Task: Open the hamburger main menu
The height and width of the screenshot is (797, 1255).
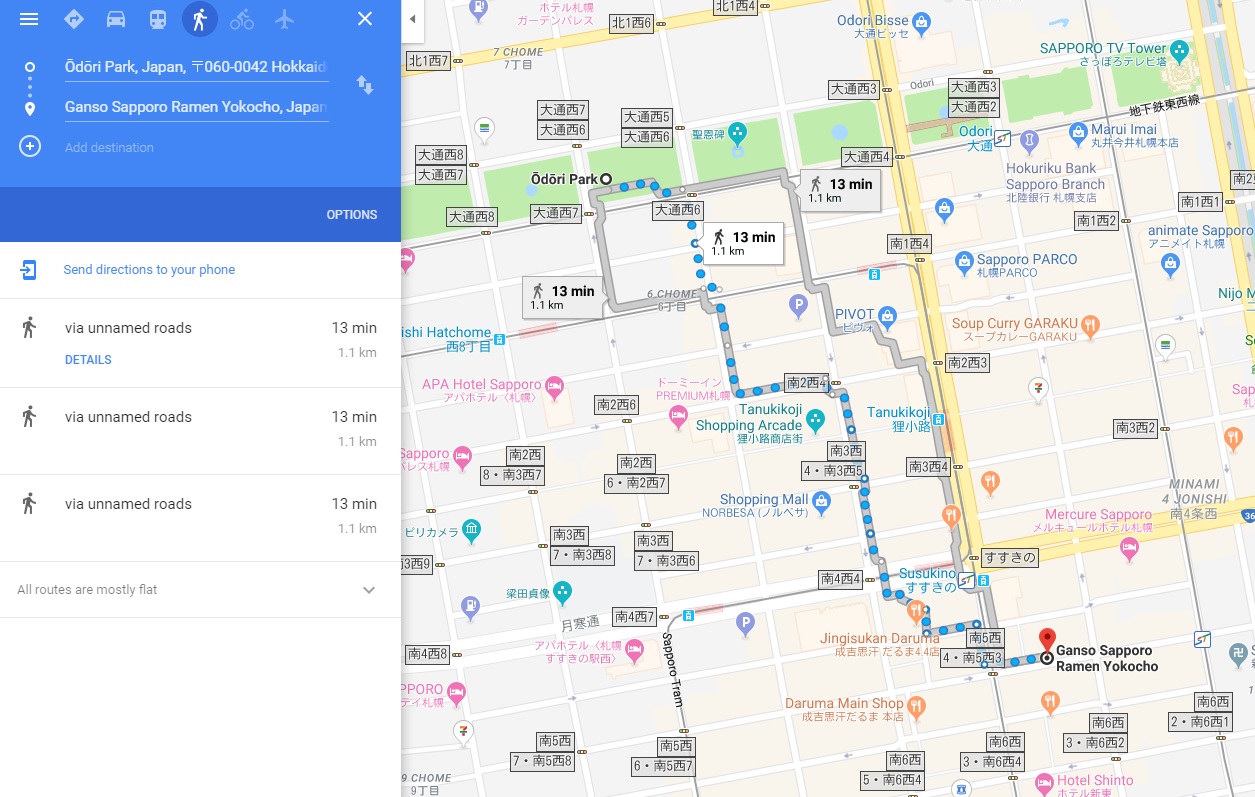Action: click(29, 19)
